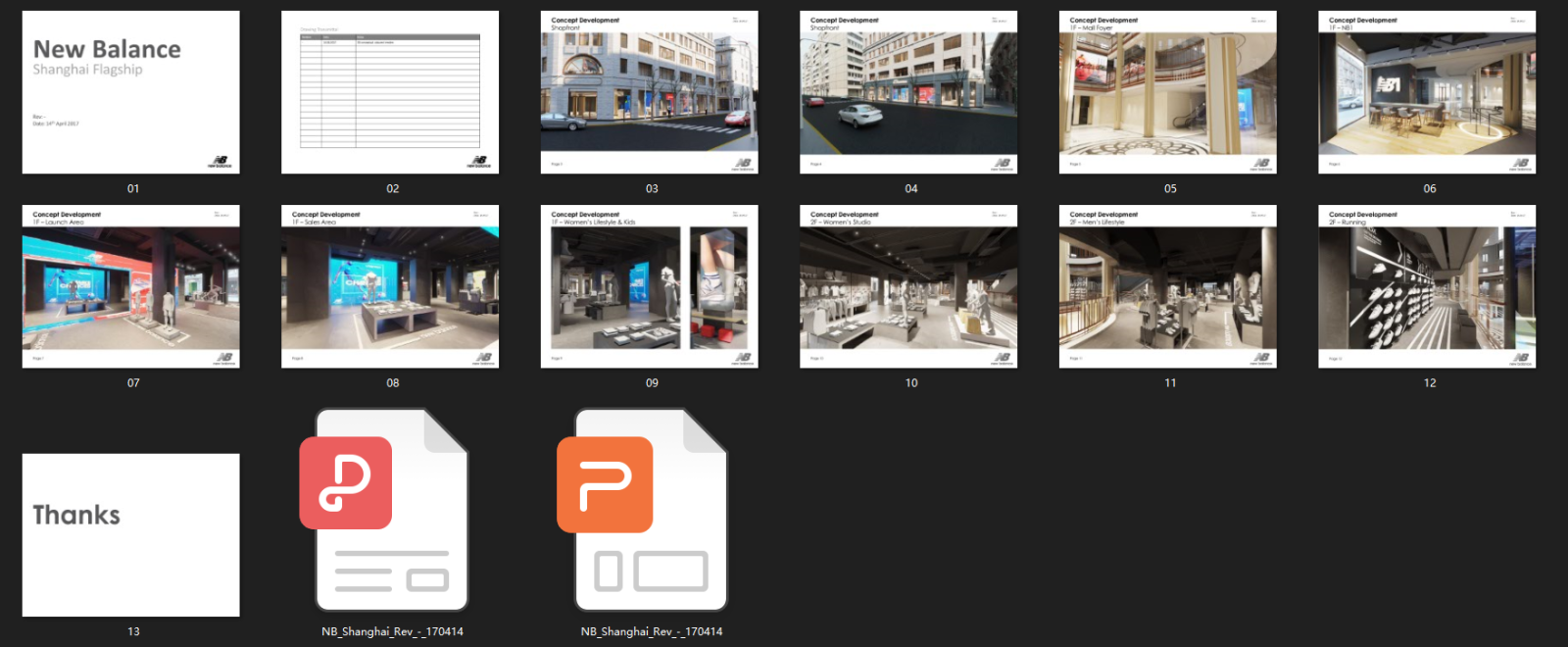This screenshot has width=1568, height=647.
Task: Click the caption "05"
Action: tap(1170, 188)
